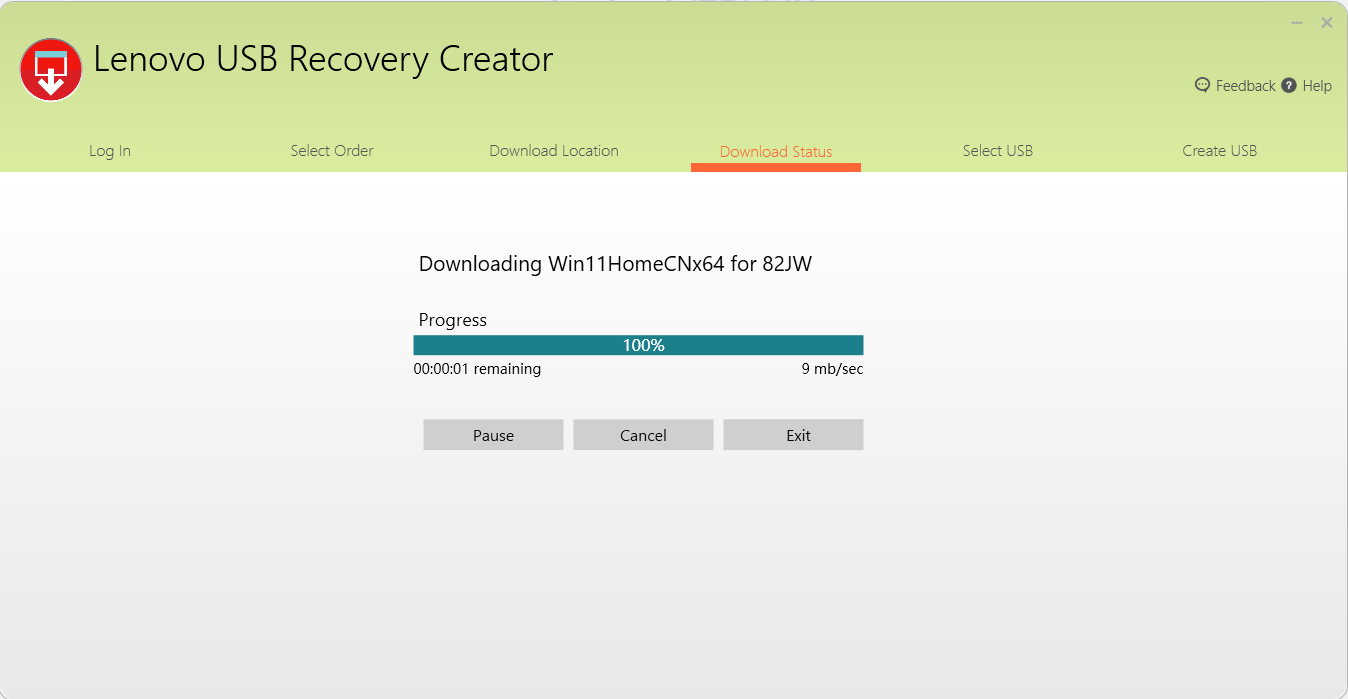The image size is (1348, 699).
Task: Select the Download Status tab
Action: coord(776,152)
